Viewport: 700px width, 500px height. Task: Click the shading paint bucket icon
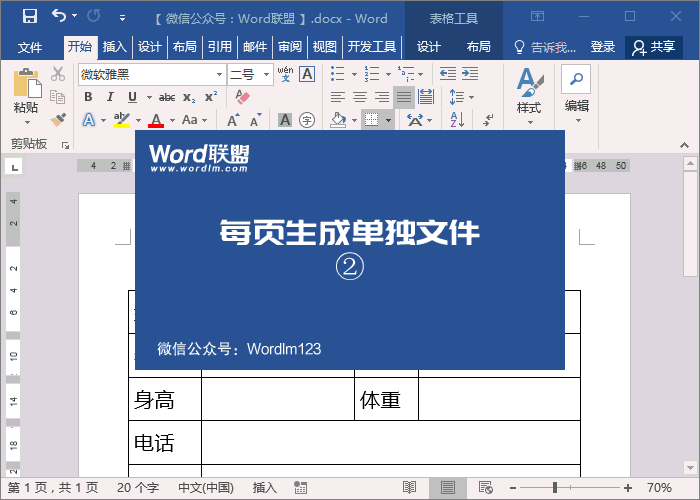pyautogui.click(x=338, y=120)
